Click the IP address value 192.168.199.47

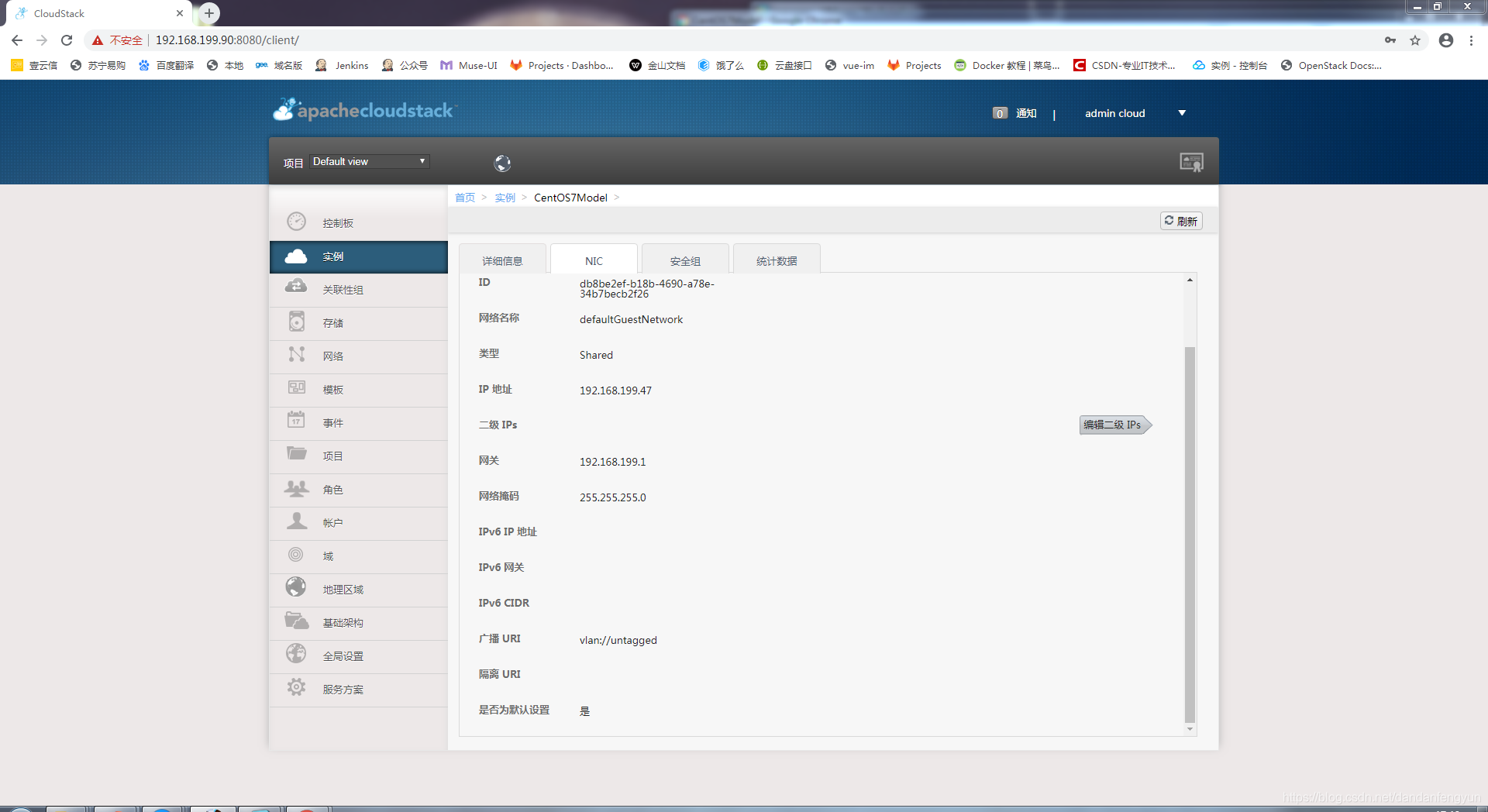(x=615, y=391)
